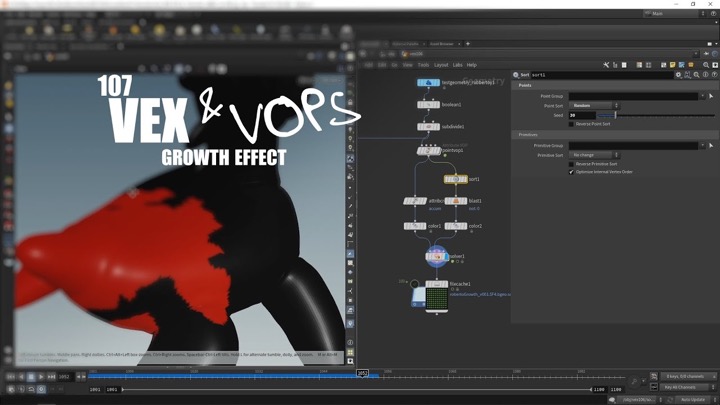Click the yellow sticky note icon in the network toolbar
720x405 pixels.
(x=673, y=65)
